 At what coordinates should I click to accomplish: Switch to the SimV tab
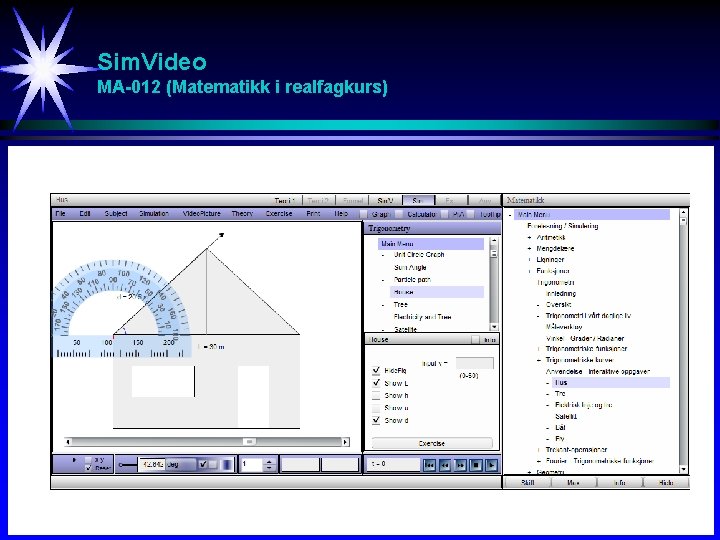385,201
